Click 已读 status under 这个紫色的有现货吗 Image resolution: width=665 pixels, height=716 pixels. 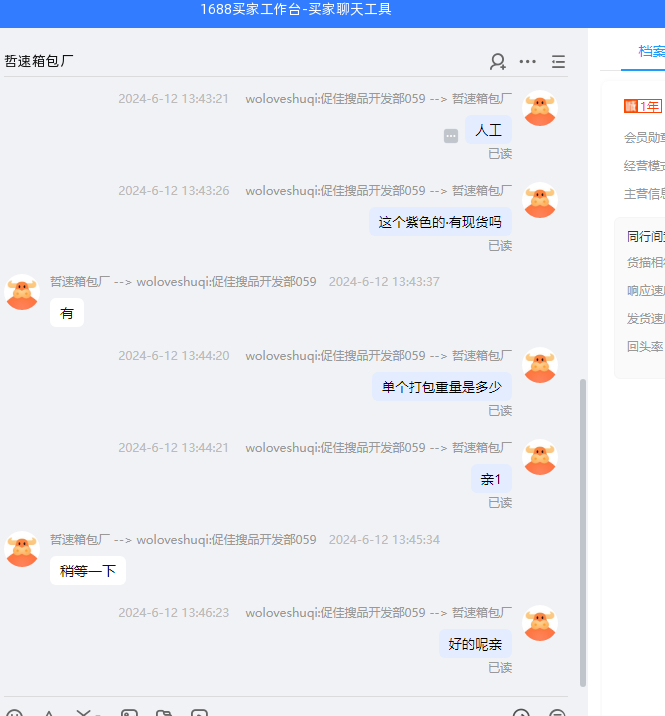pyautogui.click(x=500, y=246)
